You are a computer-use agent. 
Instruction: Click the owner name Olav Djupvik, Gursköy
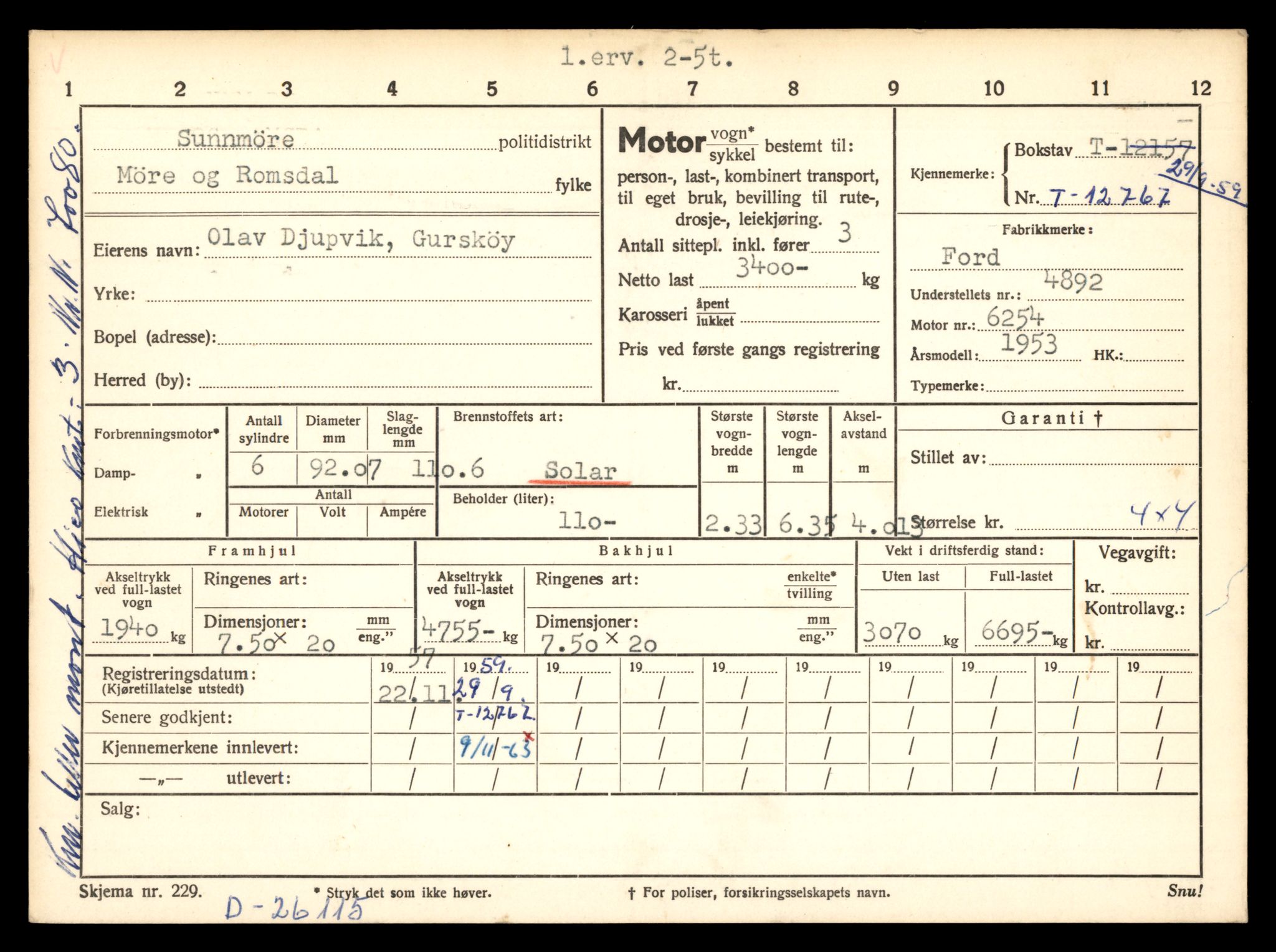tap(361, 240)
